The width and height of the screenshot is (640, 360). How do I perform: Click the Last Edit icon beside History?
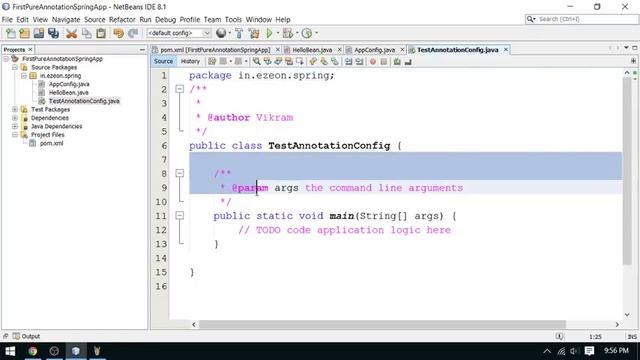click(212, 62)
